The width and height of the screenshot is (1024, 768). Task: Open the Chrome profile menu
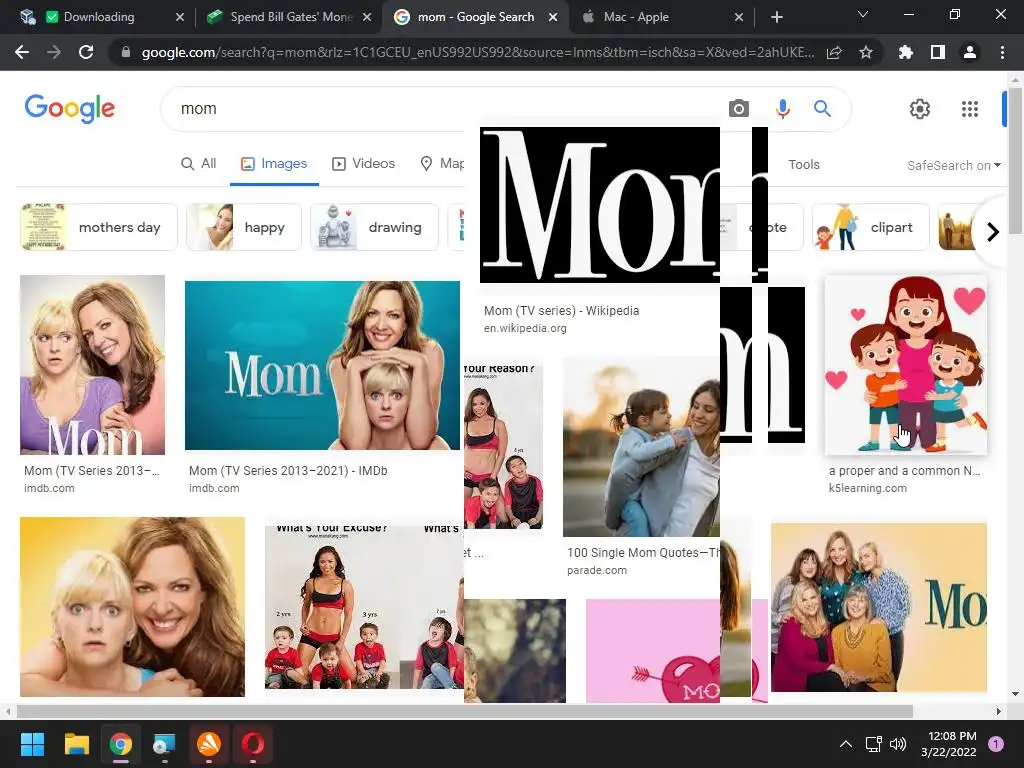(x=970, y=52)
